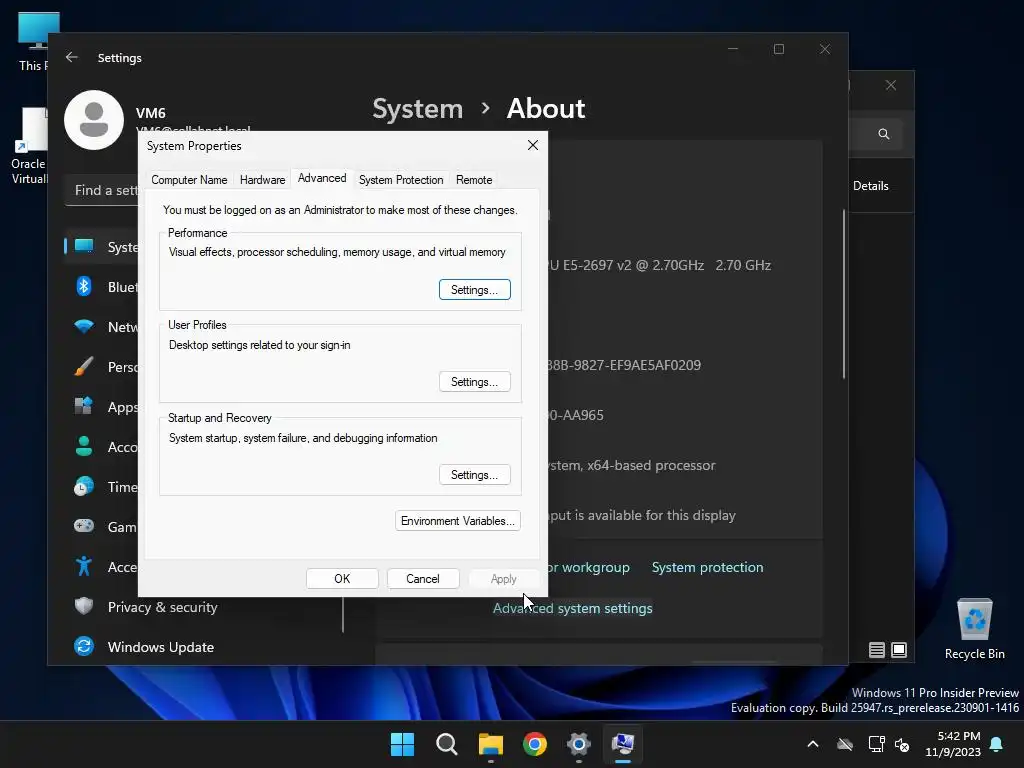The height and width of the screenshot is (768, 1024).
Task: Click the network status tray icon
Action: (876, 744)
